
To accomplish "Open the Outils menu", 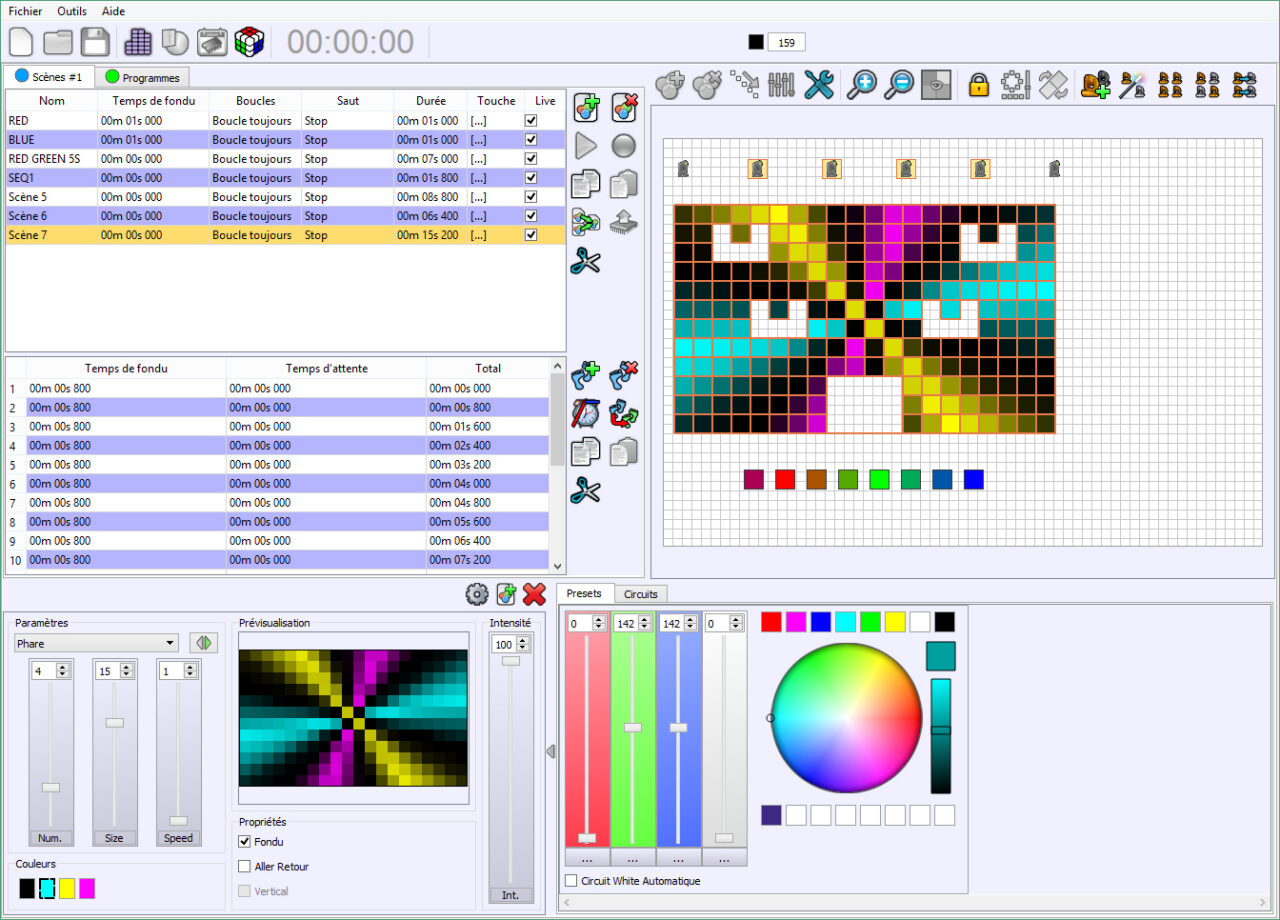I will pos(72,11).
